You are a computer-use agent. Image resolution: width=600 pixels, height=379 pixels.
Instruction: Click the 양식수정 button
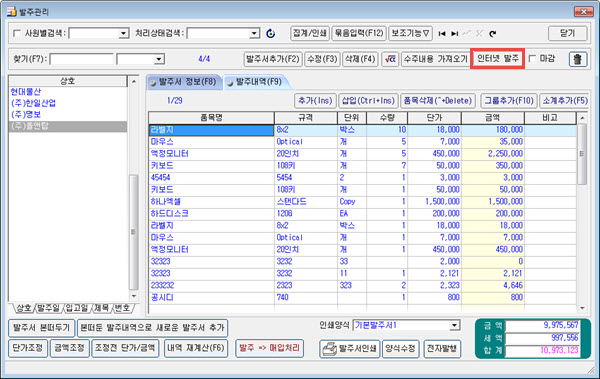point(400,349)
